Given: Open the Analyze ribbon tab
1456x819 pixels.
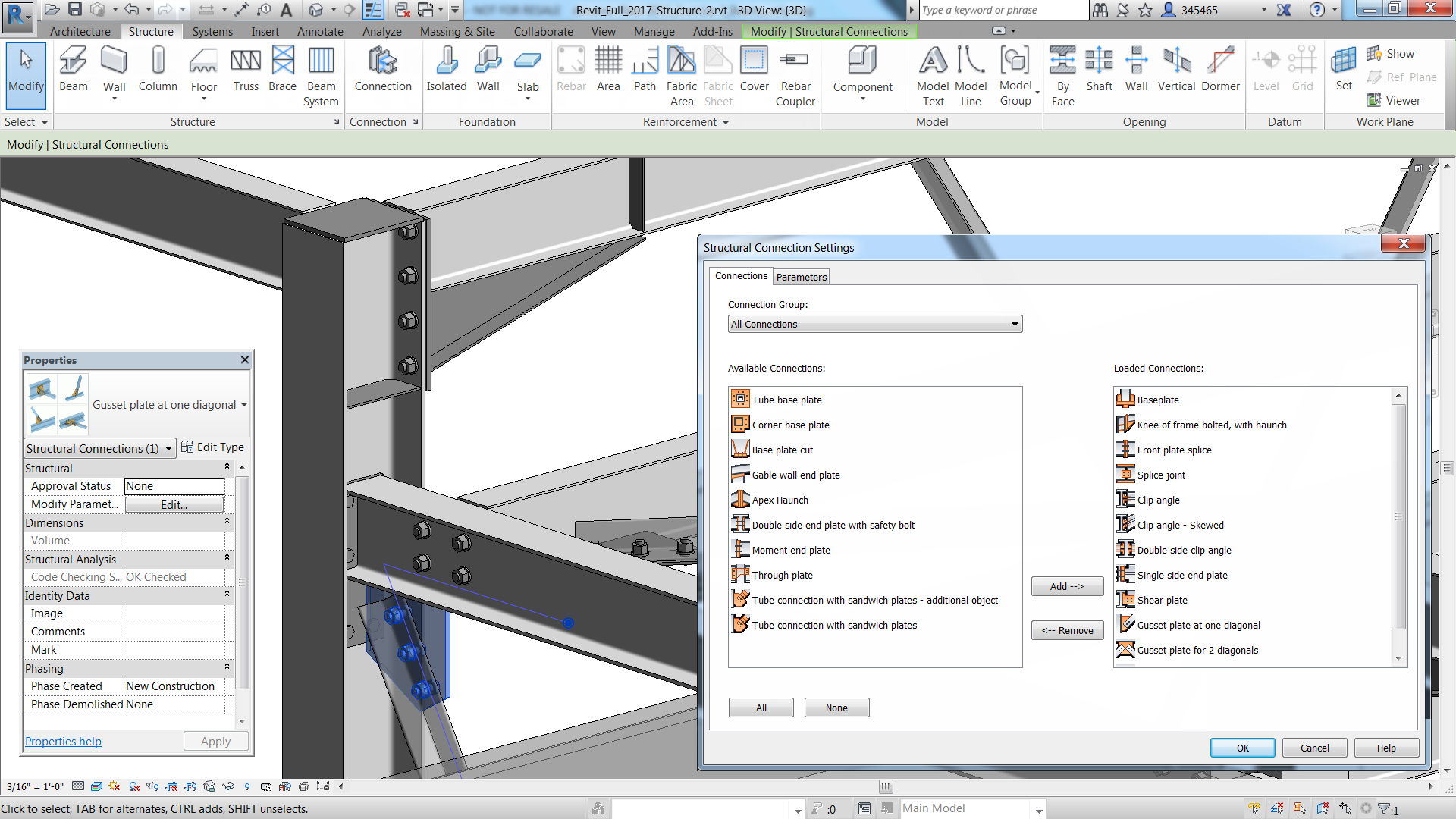Looking at the screenshot, I should click(382, 32).
